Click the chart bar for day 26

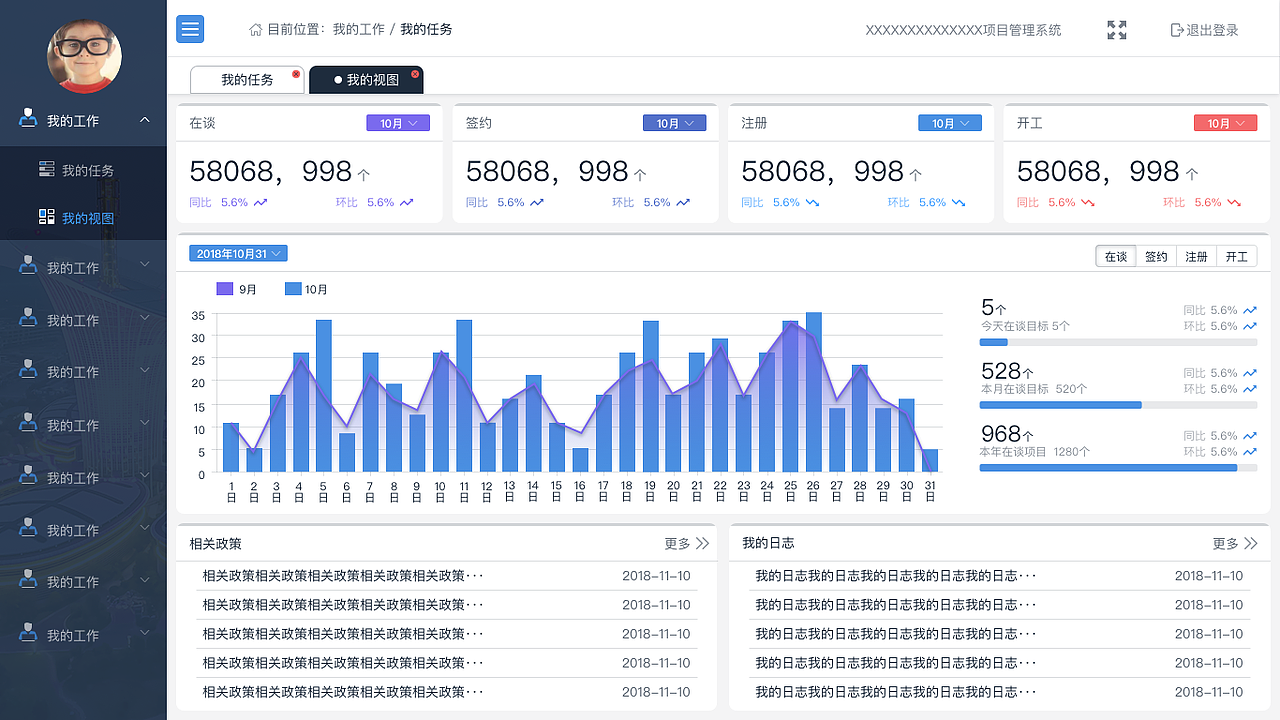814,392
